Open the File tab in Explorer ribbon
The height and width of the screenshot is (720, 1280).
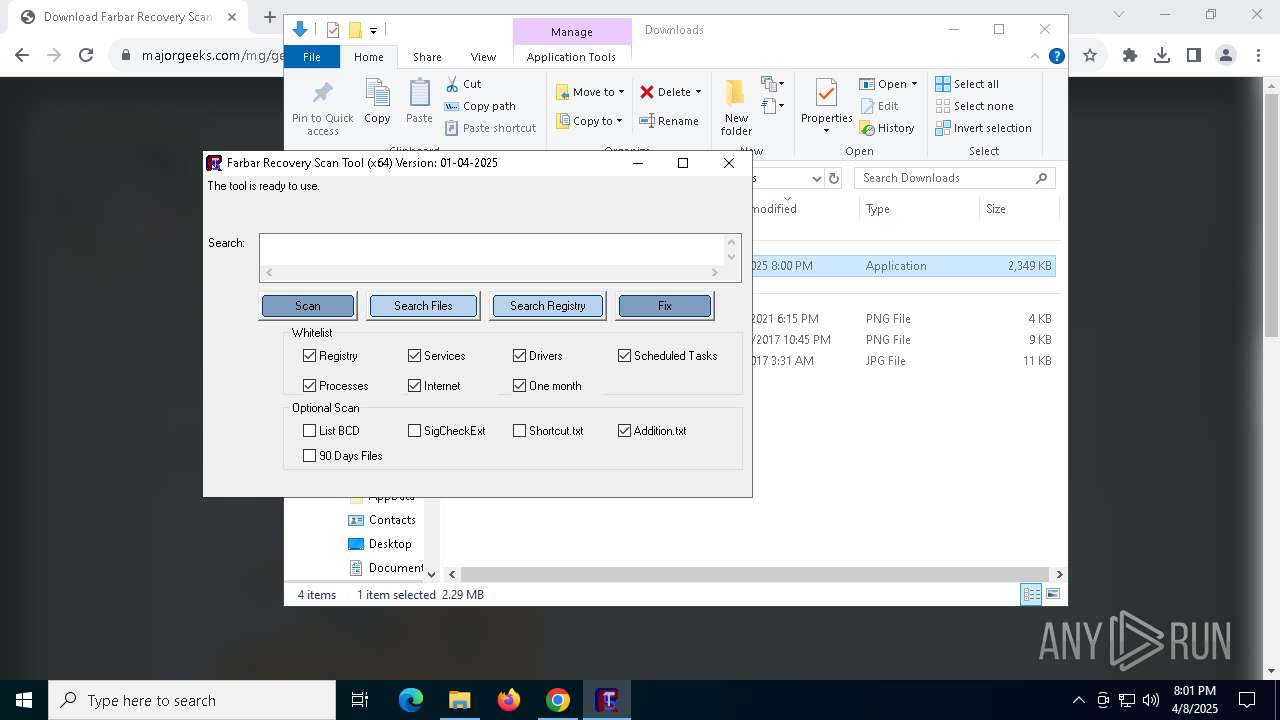coord(312,57)
